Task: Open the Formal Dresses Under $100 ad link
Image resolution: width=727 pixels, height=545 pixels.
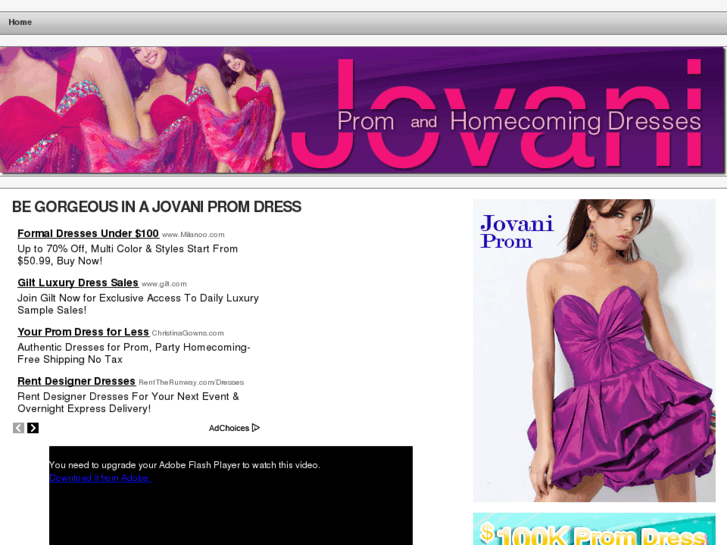Action: click(x=88, y=233)
